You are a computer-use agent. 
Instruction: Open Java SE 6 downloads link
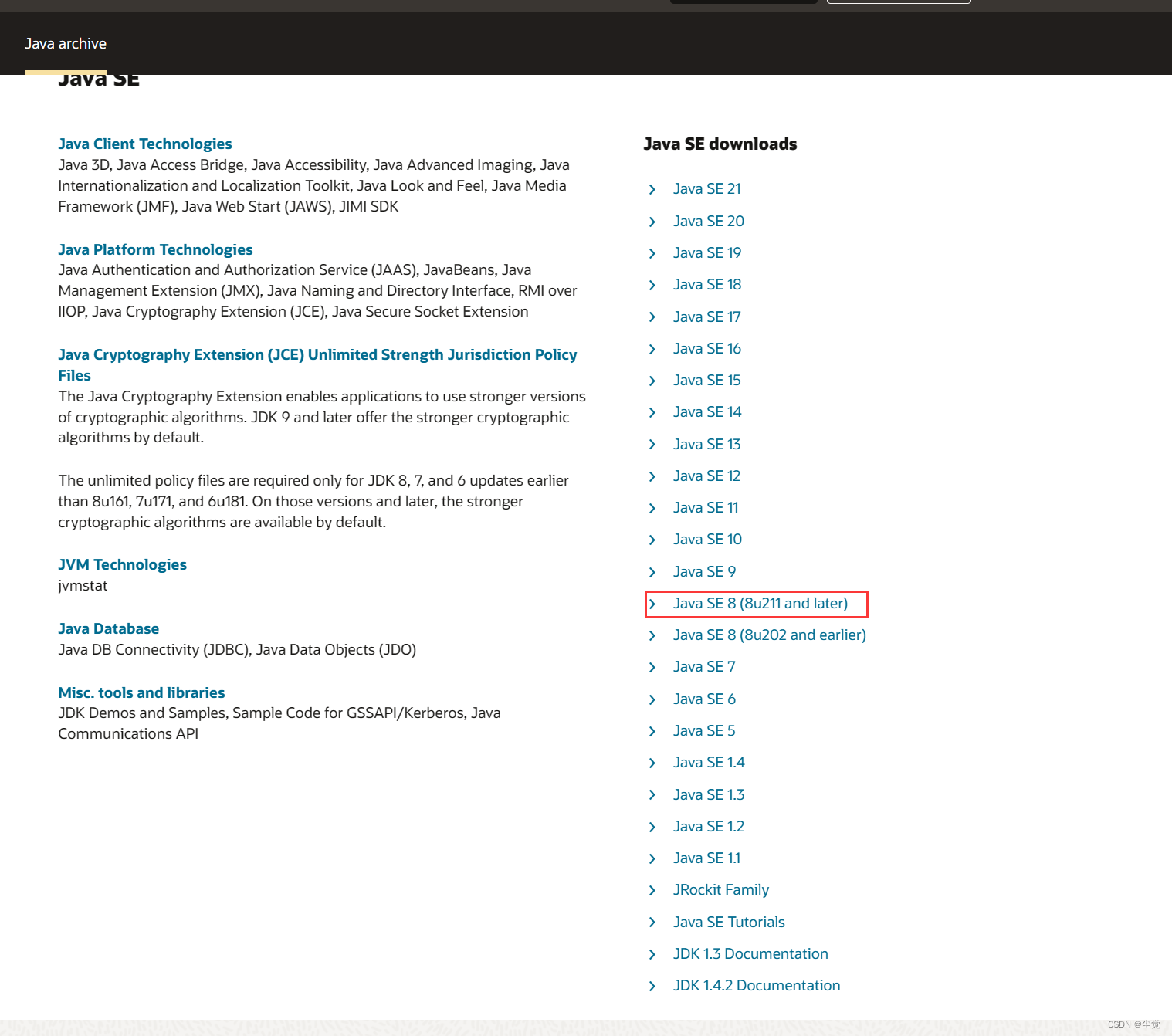click(x=704, y=699)
